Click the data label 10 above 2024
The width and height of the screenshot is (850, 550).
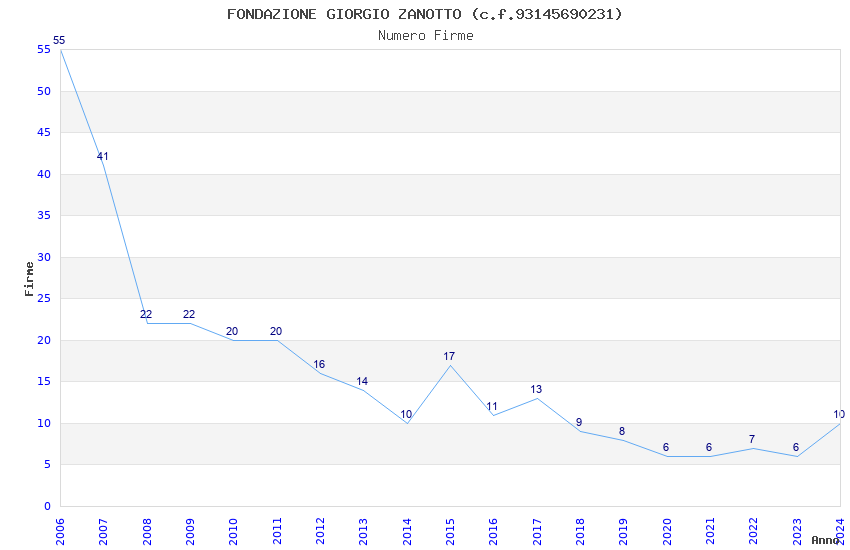(x=839, y=414)
